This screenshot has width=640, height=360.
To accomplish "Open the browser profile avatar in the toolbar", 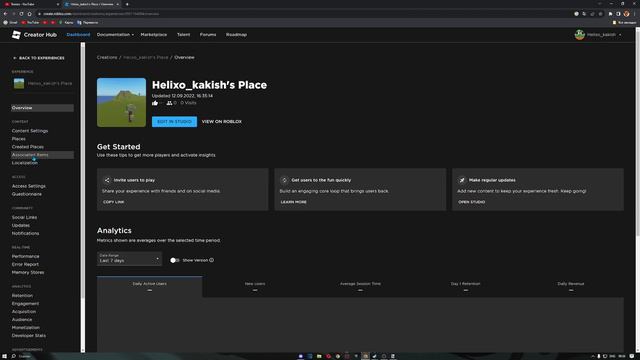I will click(x=627, y=13).
